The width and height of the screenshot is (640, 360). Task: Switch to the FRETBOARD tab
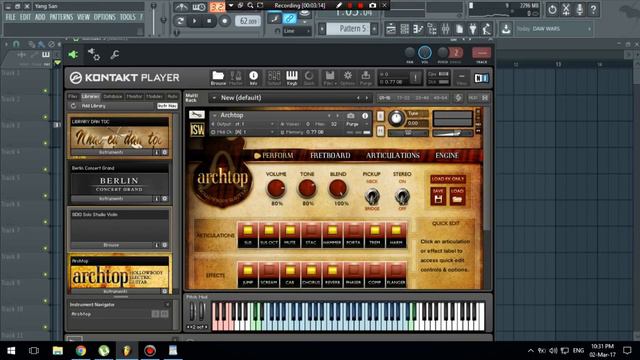coord(330,156)
